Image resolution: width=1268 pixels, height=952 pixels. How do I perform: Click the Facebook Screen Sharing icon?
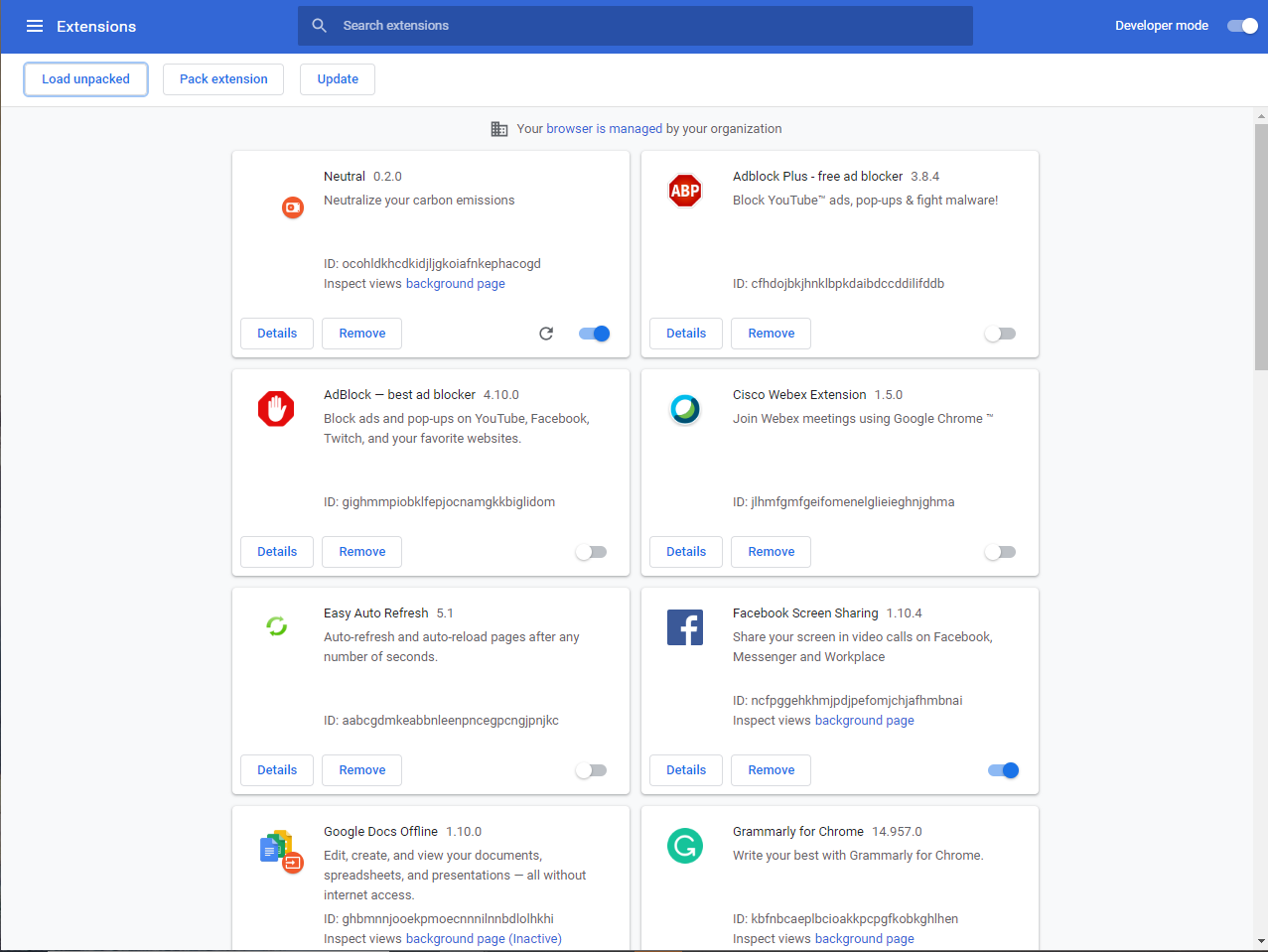685,627
